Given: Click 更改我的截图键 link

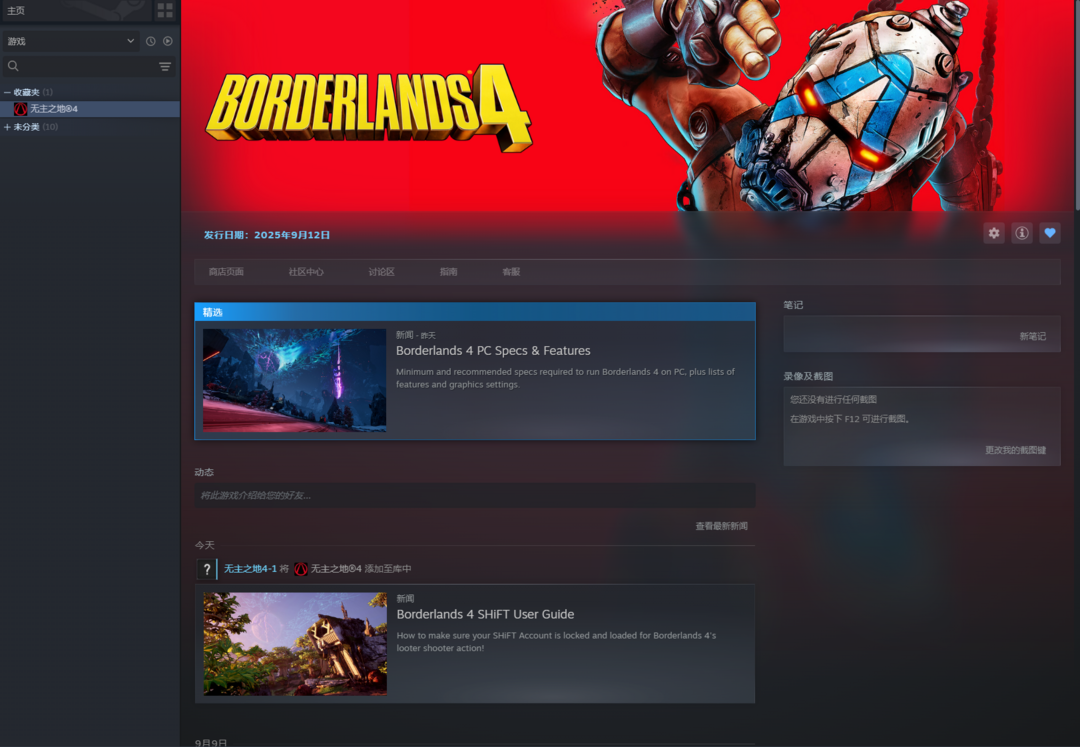Looking at the screenshot, I should point(1015,450).
